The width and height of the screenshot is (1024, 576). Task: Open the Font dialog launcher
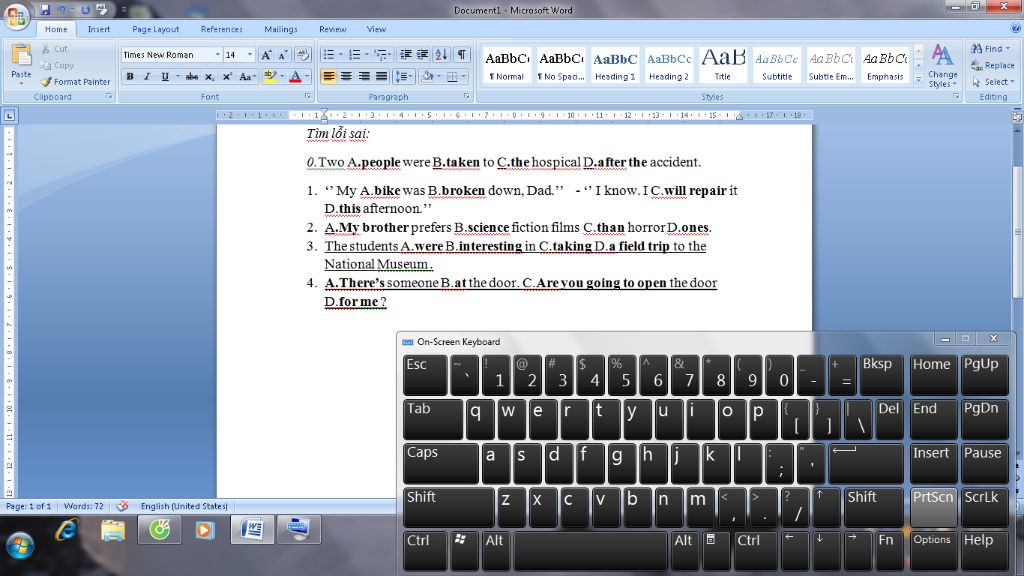307,96
